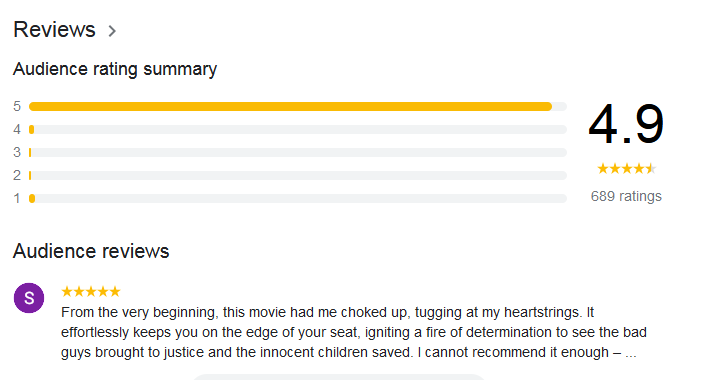Click the star icons under 4.9 score

point(626,169)
